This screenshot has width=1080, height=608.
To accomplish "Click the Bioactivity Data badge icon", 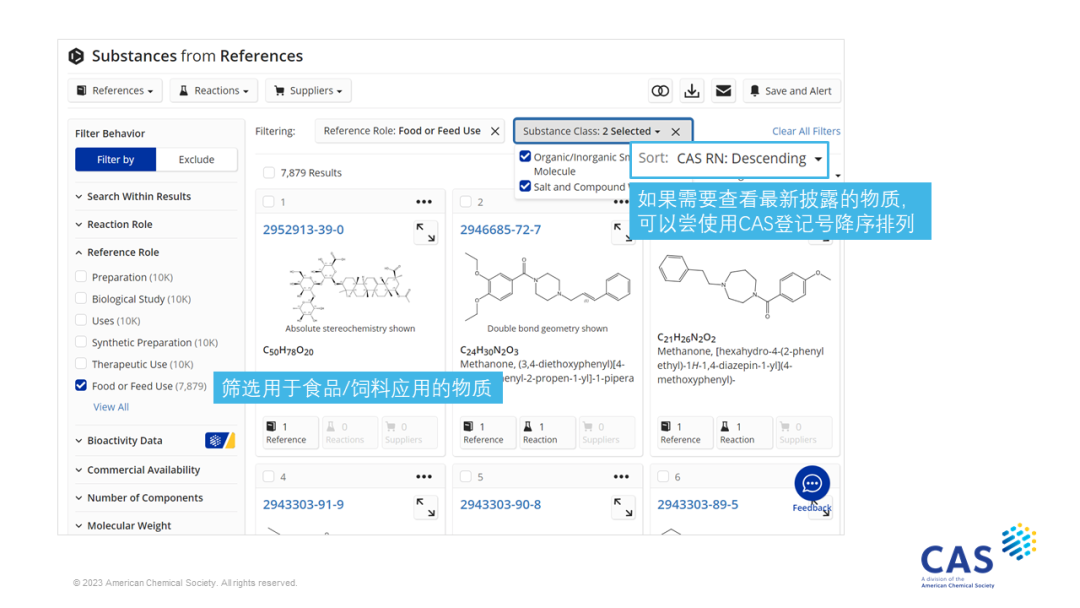I will pyautogui.click(x=220, y=441).
